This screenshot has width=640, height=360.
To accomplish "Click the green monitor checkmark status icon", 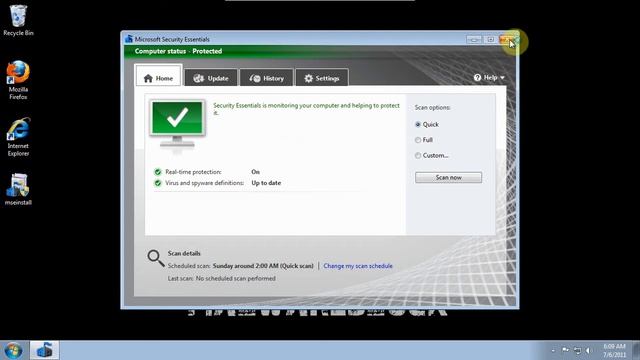I will click(177, 124).
